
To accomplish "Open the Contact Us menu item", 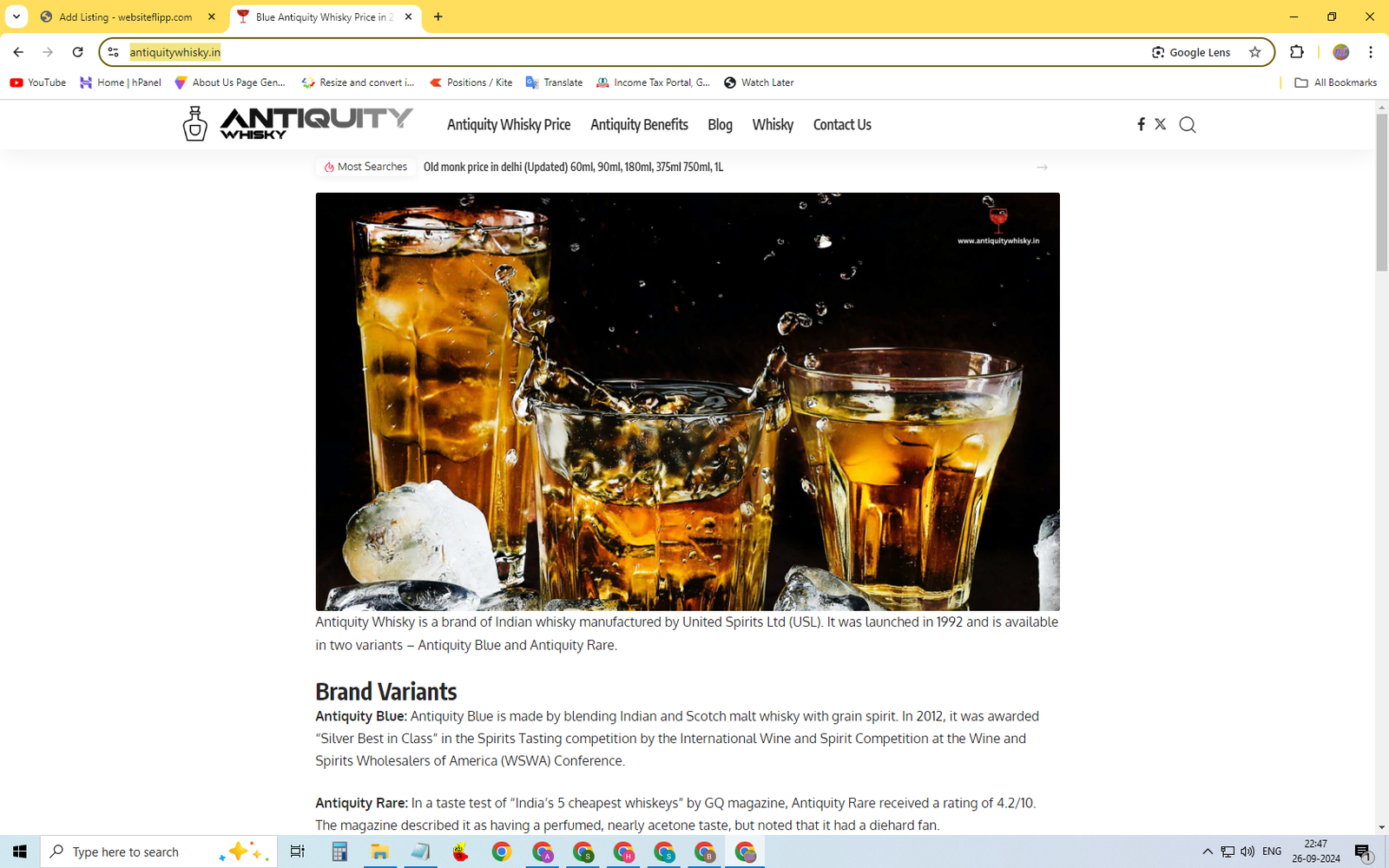I will pyautogui.click(x=842, y=124).
